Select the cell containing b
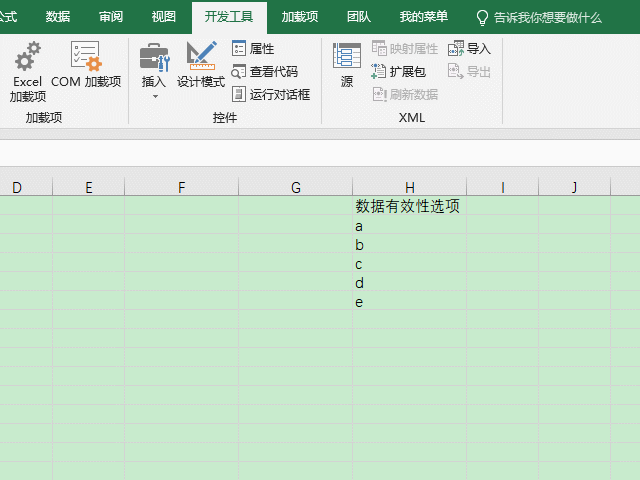This screenshot has width=640, height=480. tap(410, 243)
